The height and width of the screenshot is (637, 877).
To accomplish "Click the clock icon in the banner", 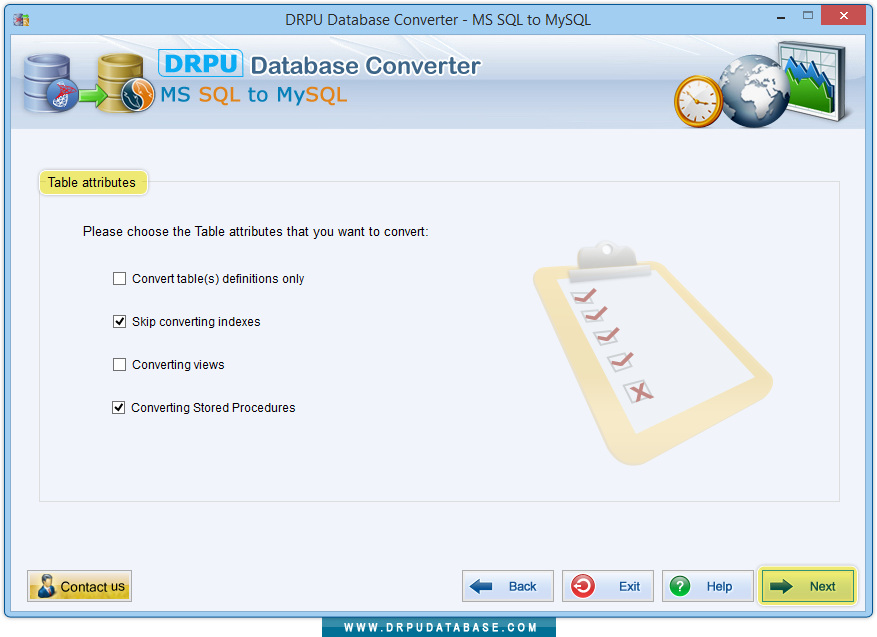I will click(x=698, y=101).
